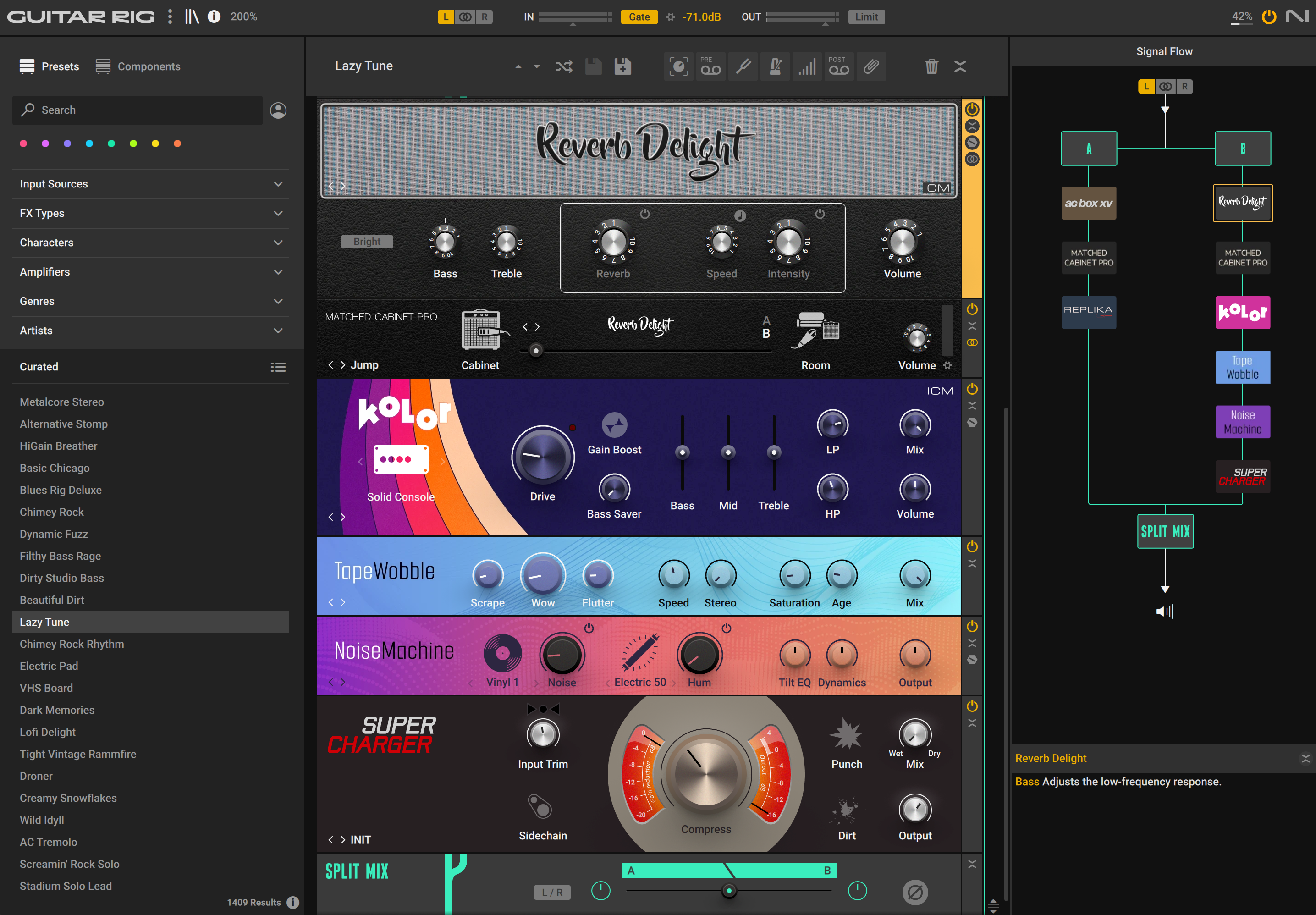The height and width of the screenshot is (915, 1316).
Task: Expand FX Types filter
Action: pyautogui.click(x=150, y=213)
